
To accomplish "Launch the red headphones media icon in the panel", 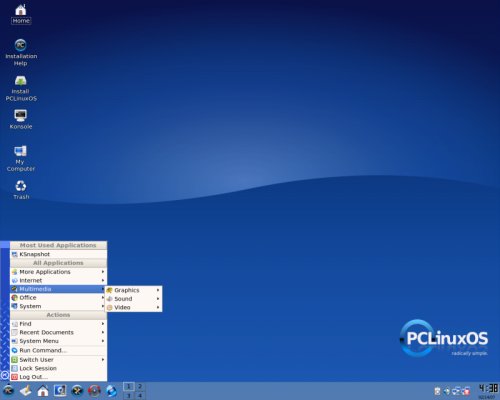I will [94, 390].
